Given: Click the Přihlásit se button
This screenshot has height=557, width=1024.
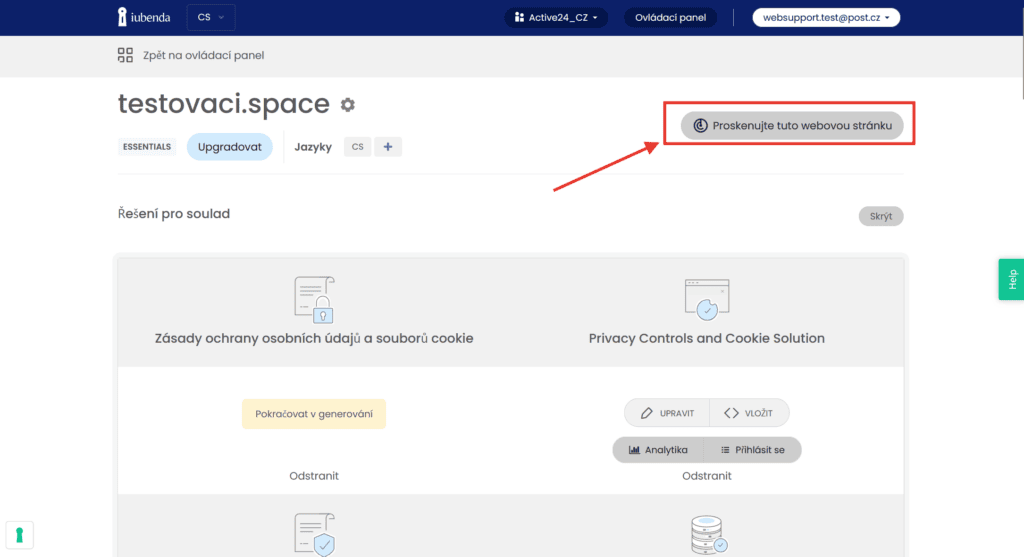Looking at the screenshot, I should click(x=752, y=450).
